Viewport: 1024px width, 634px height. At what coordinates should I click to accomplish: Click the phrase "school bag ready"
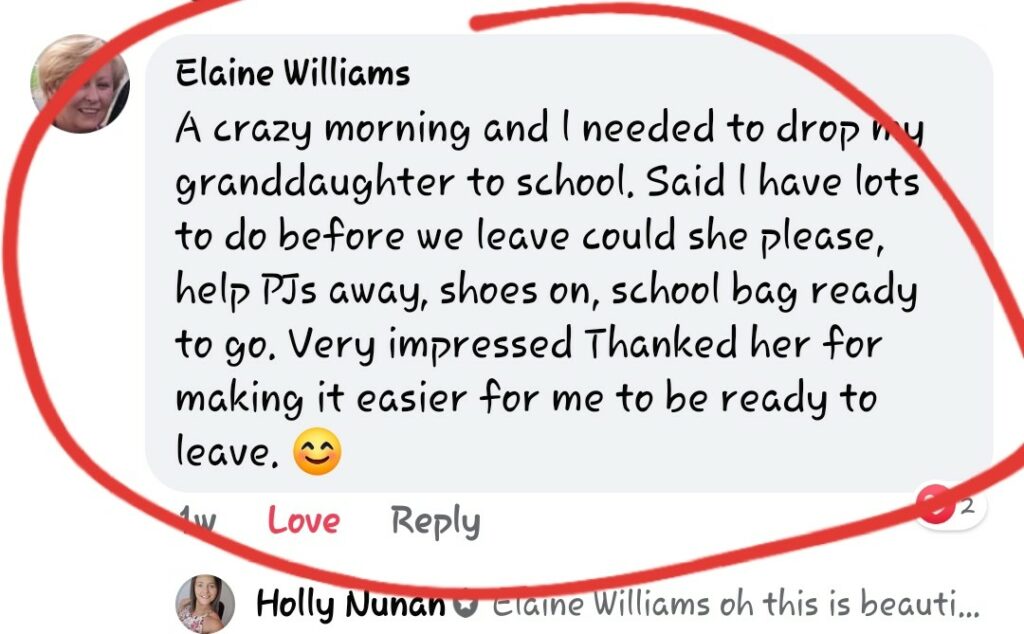tap(764, 292)
